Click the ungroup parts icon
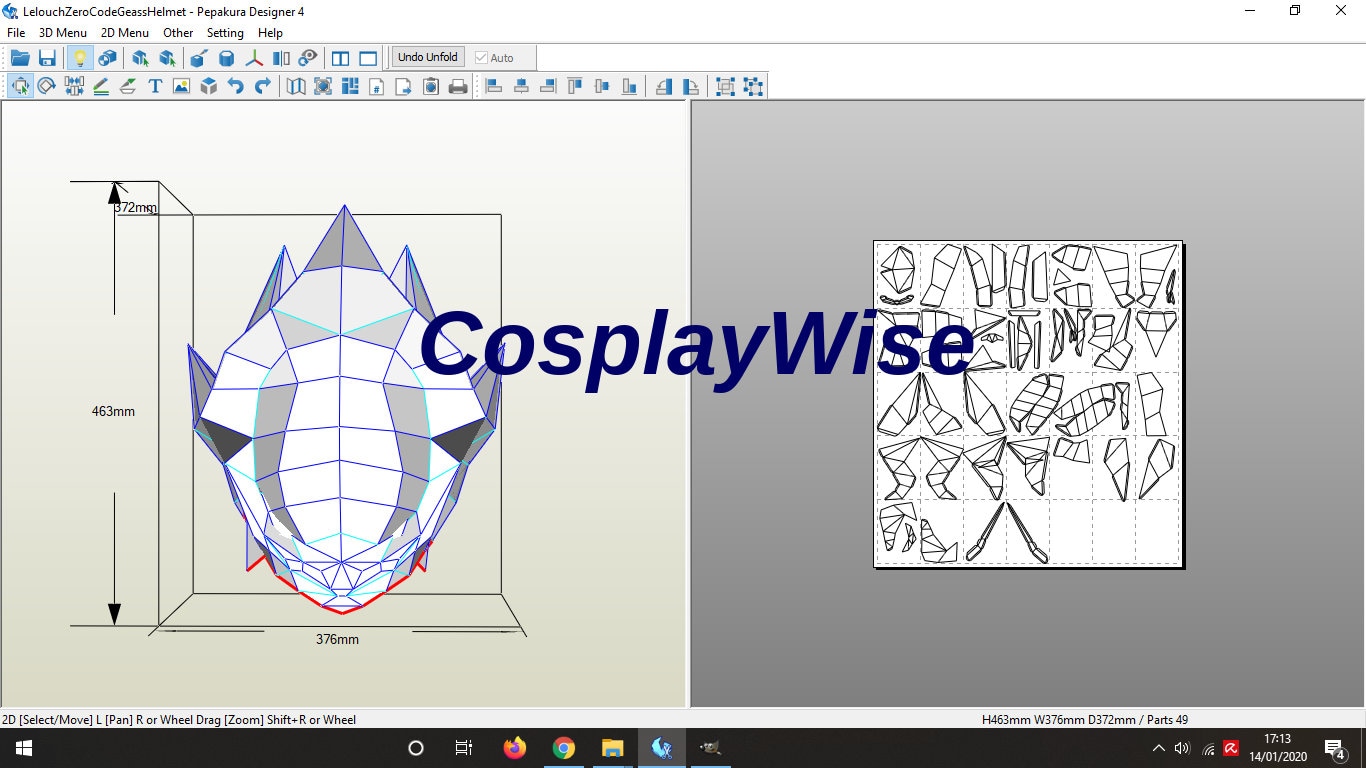This screenshot has width=1366, height=768. pyautogui.click(x=753, y=86)
